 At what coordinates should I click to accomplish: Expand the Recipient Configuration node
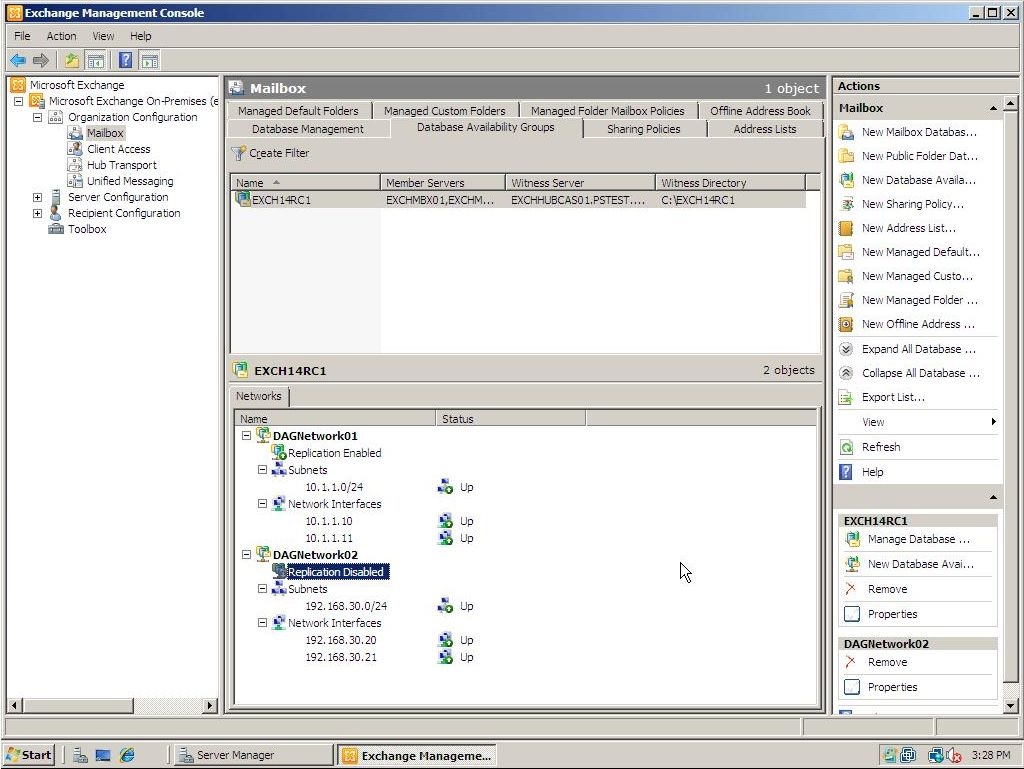37,213
